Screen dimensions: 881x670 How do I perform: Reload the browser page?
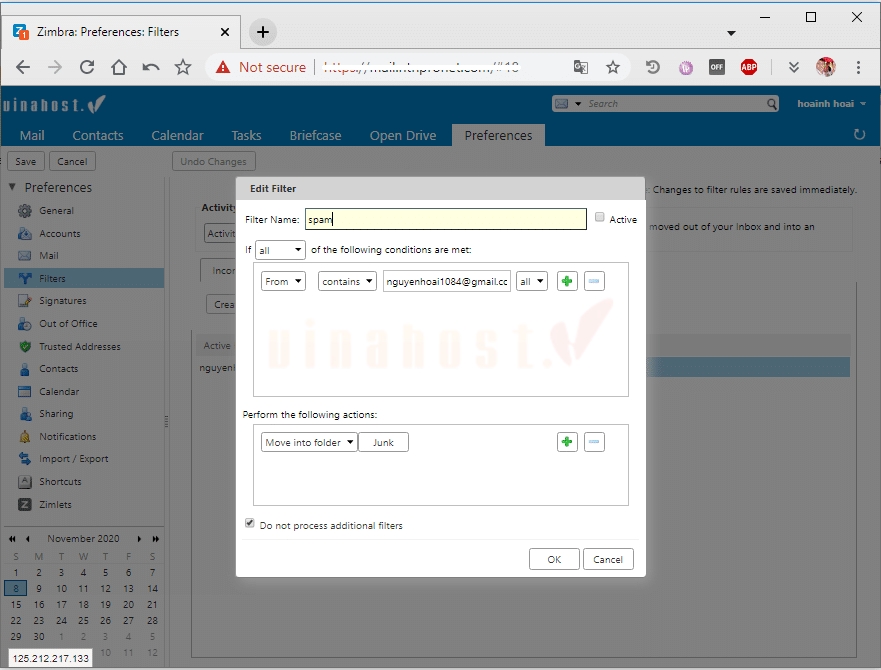[87, 67]
